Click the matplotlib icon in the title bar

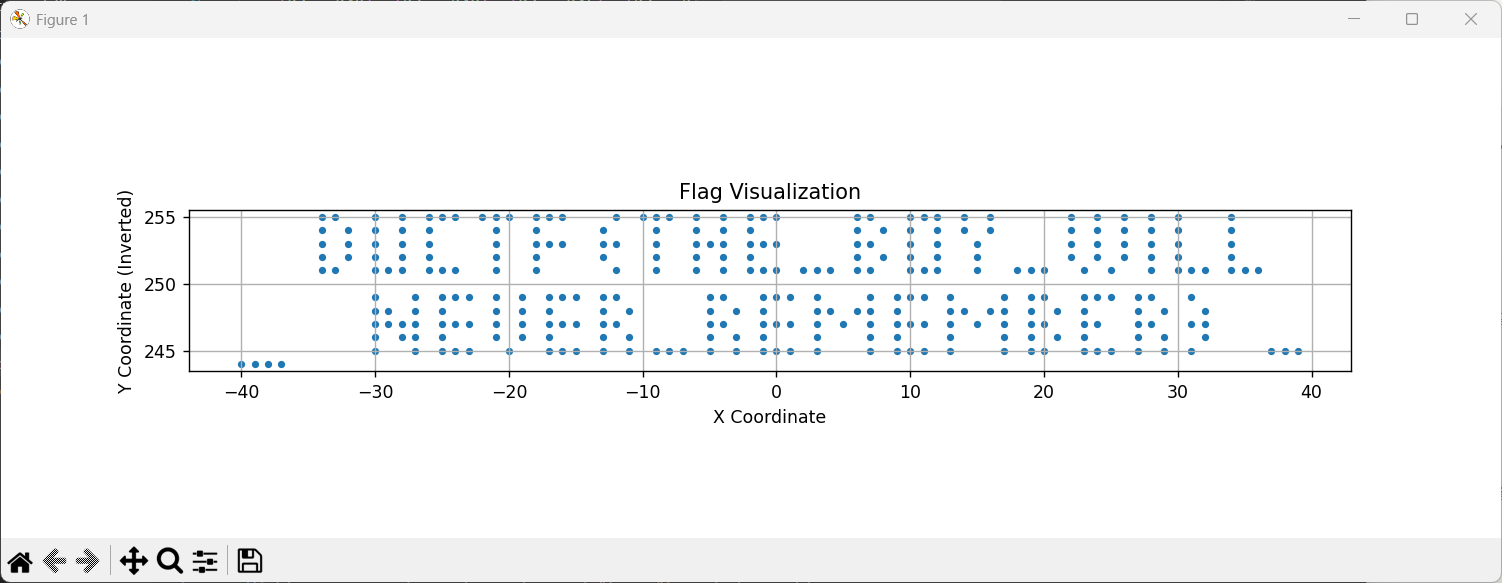pos(20,19)
